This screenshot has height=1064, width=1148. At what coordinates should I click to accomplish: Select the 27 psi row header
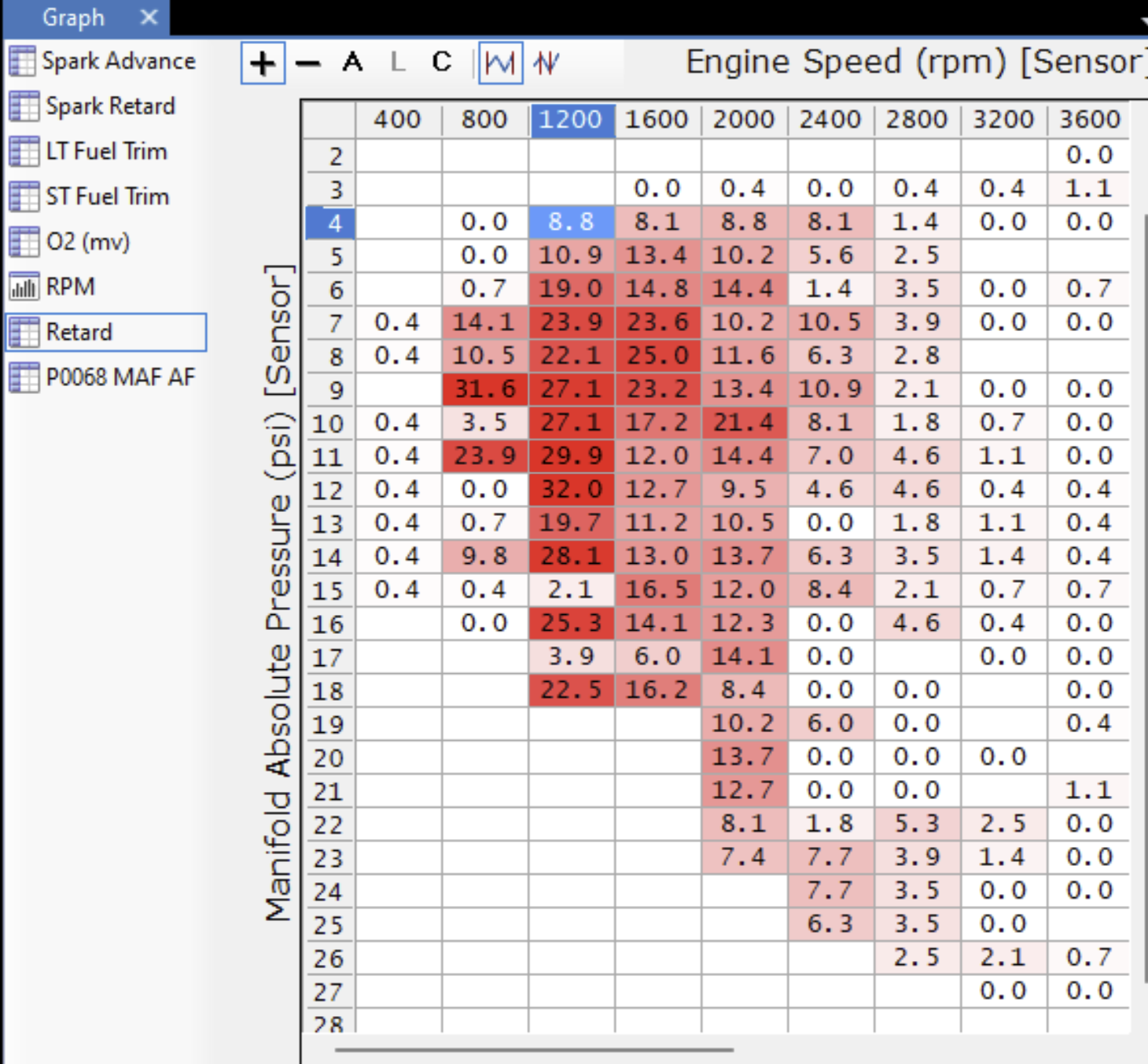pyautogui.click(x=330, y=992)
